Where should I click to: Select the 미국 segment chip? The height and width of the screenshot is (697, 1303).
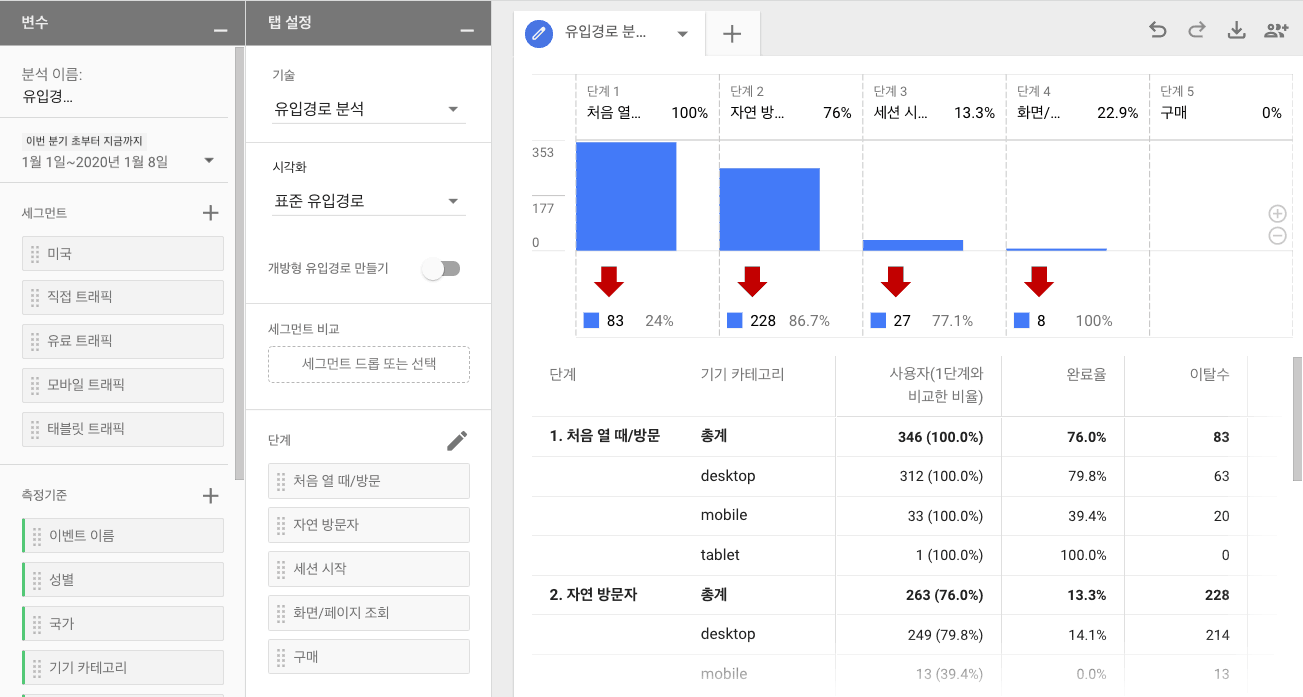tap(123, 254)
